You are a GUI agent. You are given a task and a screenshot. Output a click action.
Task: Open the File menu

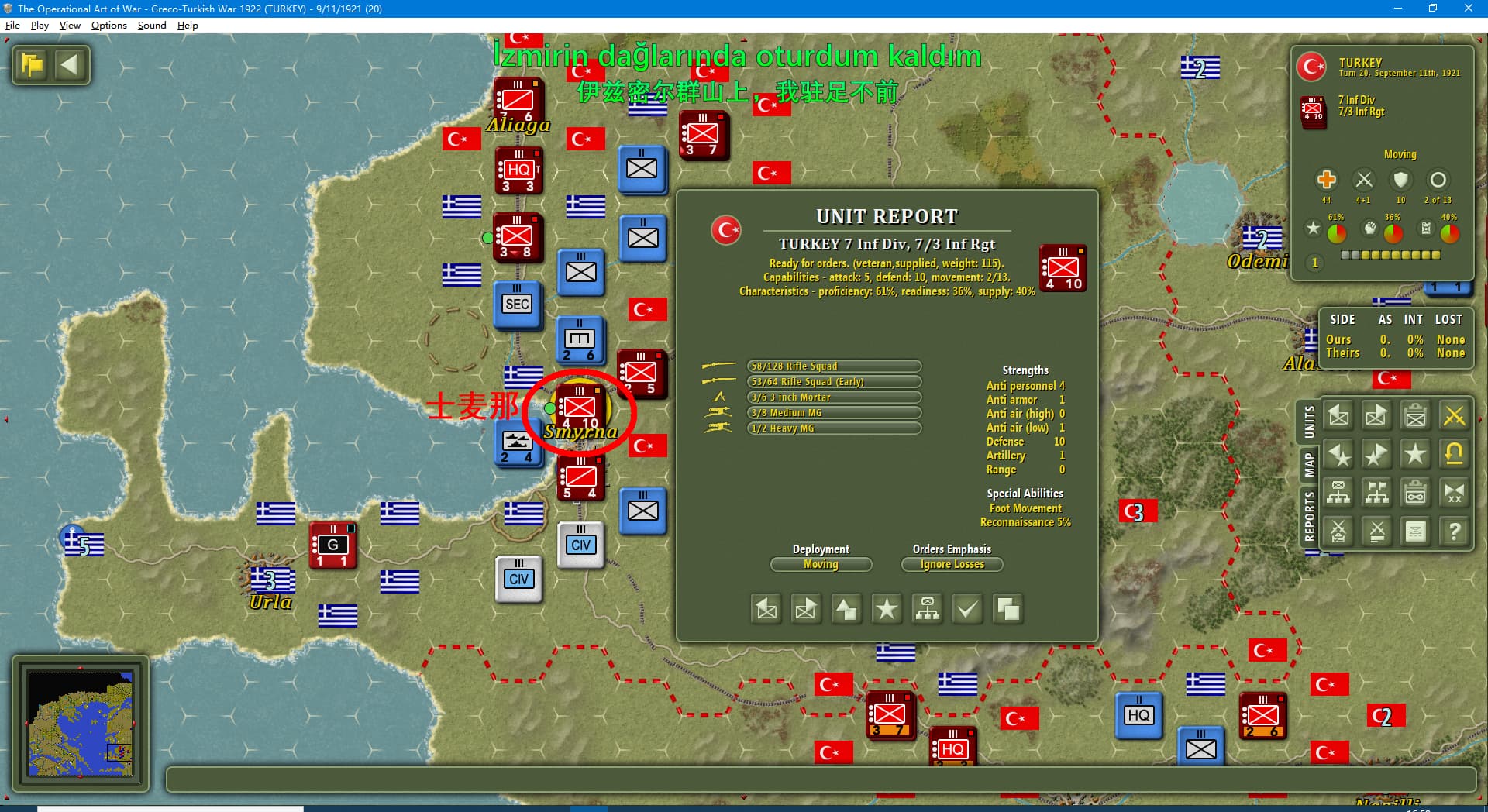tap(12, 26)
